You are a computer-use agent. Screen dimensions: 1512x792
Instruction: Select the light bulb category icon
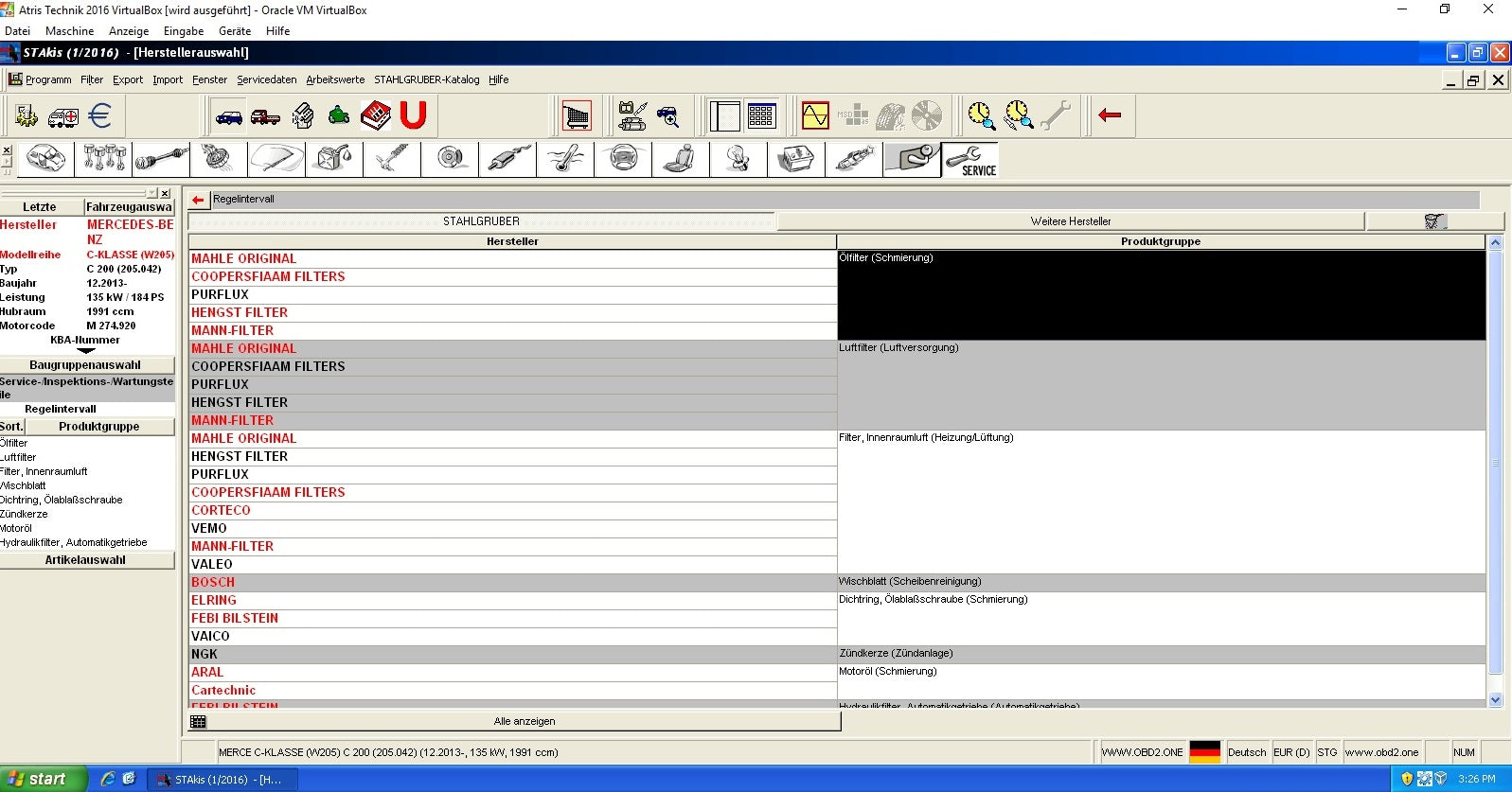click(738, 159)
